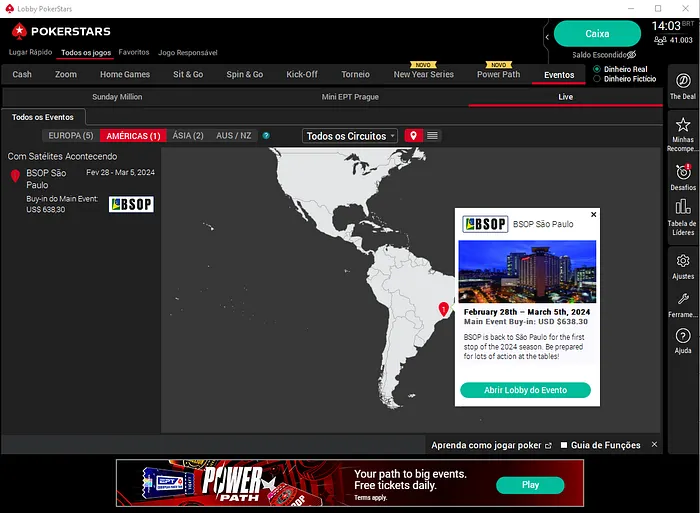
Task: Open Spin & Go tab
Action: [245, 75]
